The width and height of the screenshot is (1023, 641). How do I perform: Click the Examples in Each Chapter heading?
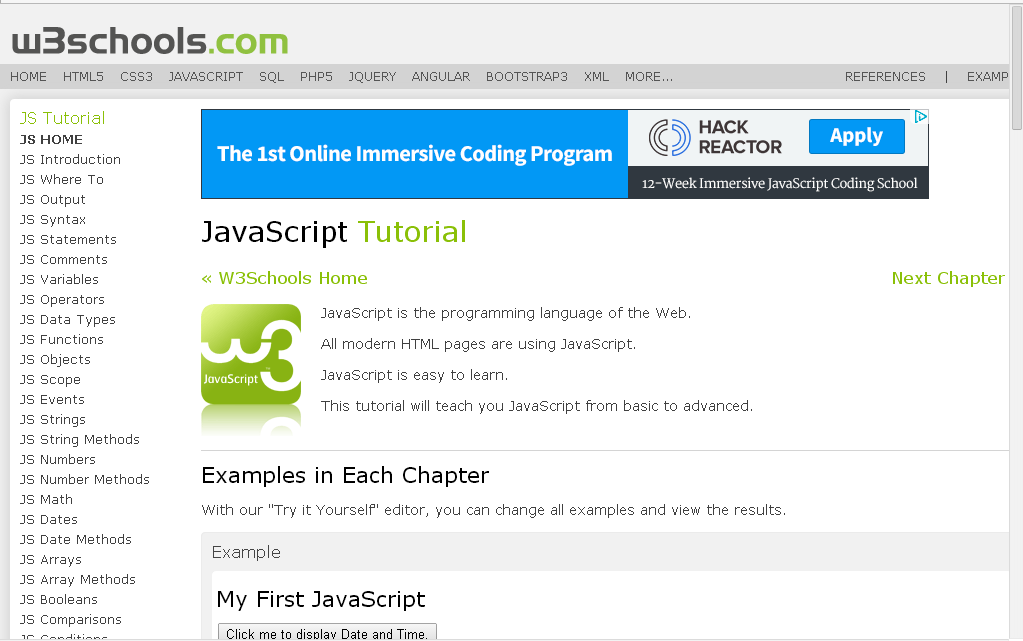(x=345, y=475)
